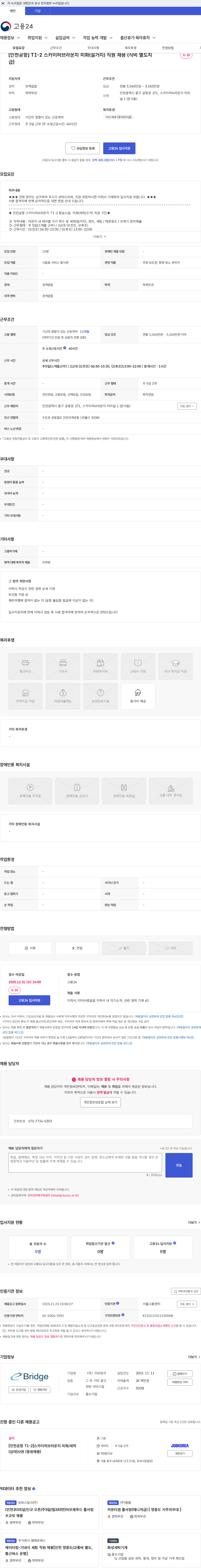201x1568 pixels.
Task: Open 개인정보보호법 상세 보기 button
Action: point(100,1102)
